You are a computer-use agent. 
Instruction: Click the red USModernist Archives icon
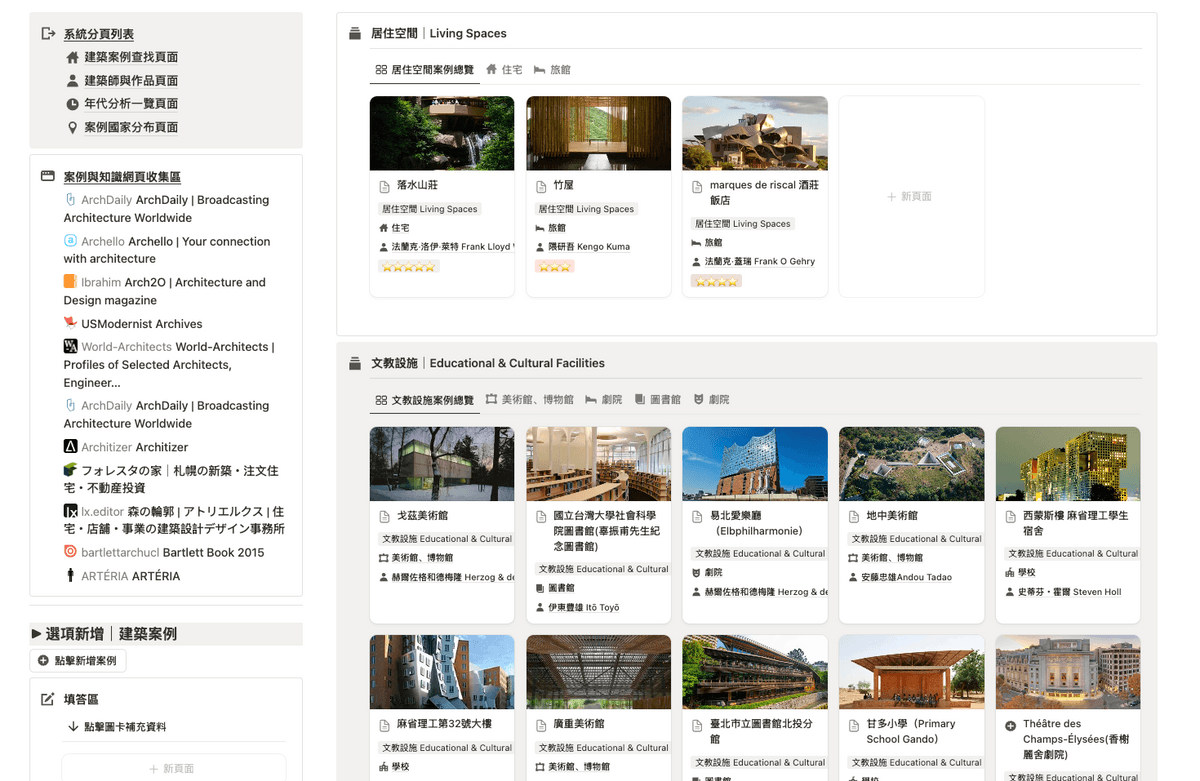(70, 323)
